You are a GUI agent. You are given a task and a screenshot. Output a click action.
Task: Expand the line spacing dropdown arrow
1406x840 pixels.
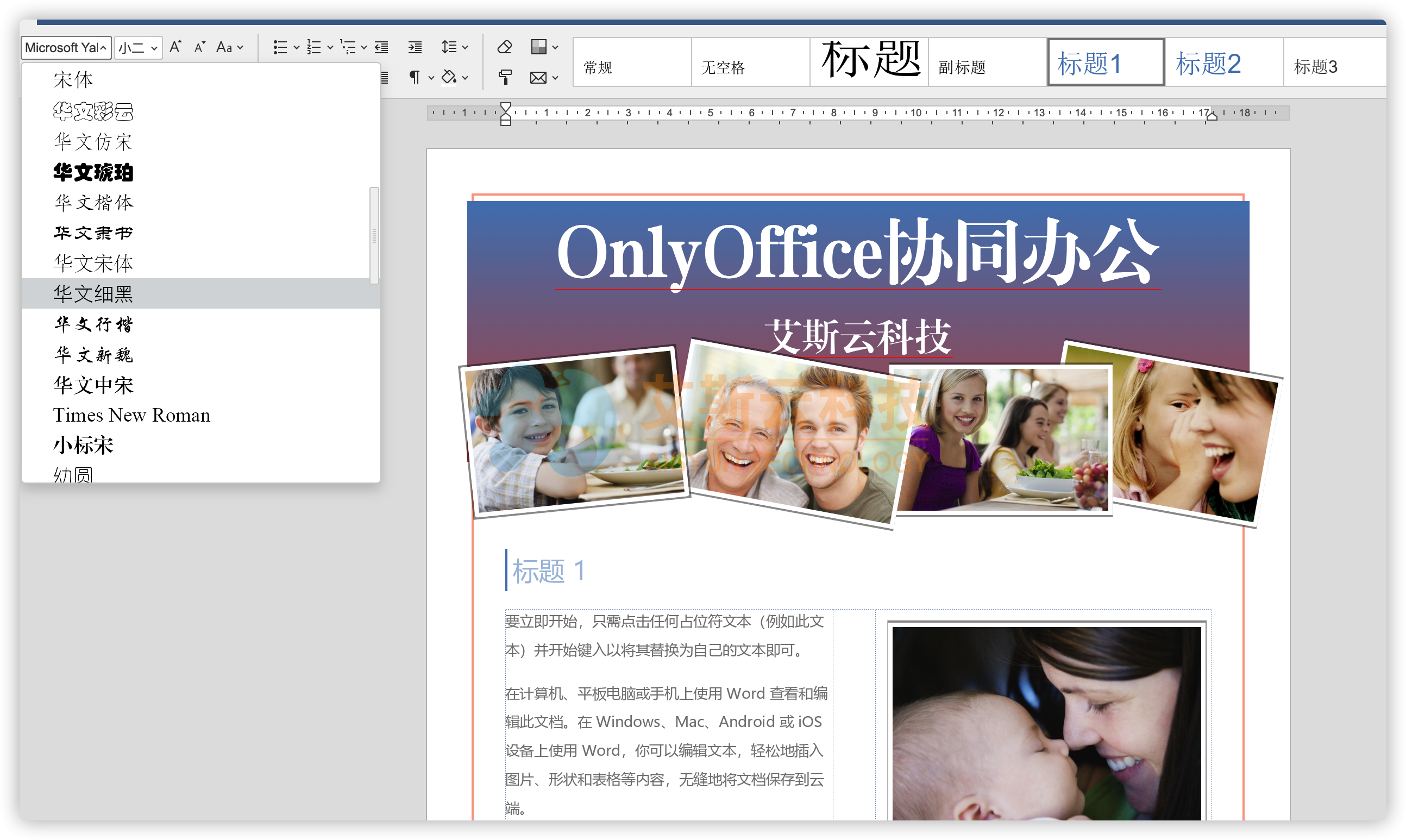click(465, 48)
